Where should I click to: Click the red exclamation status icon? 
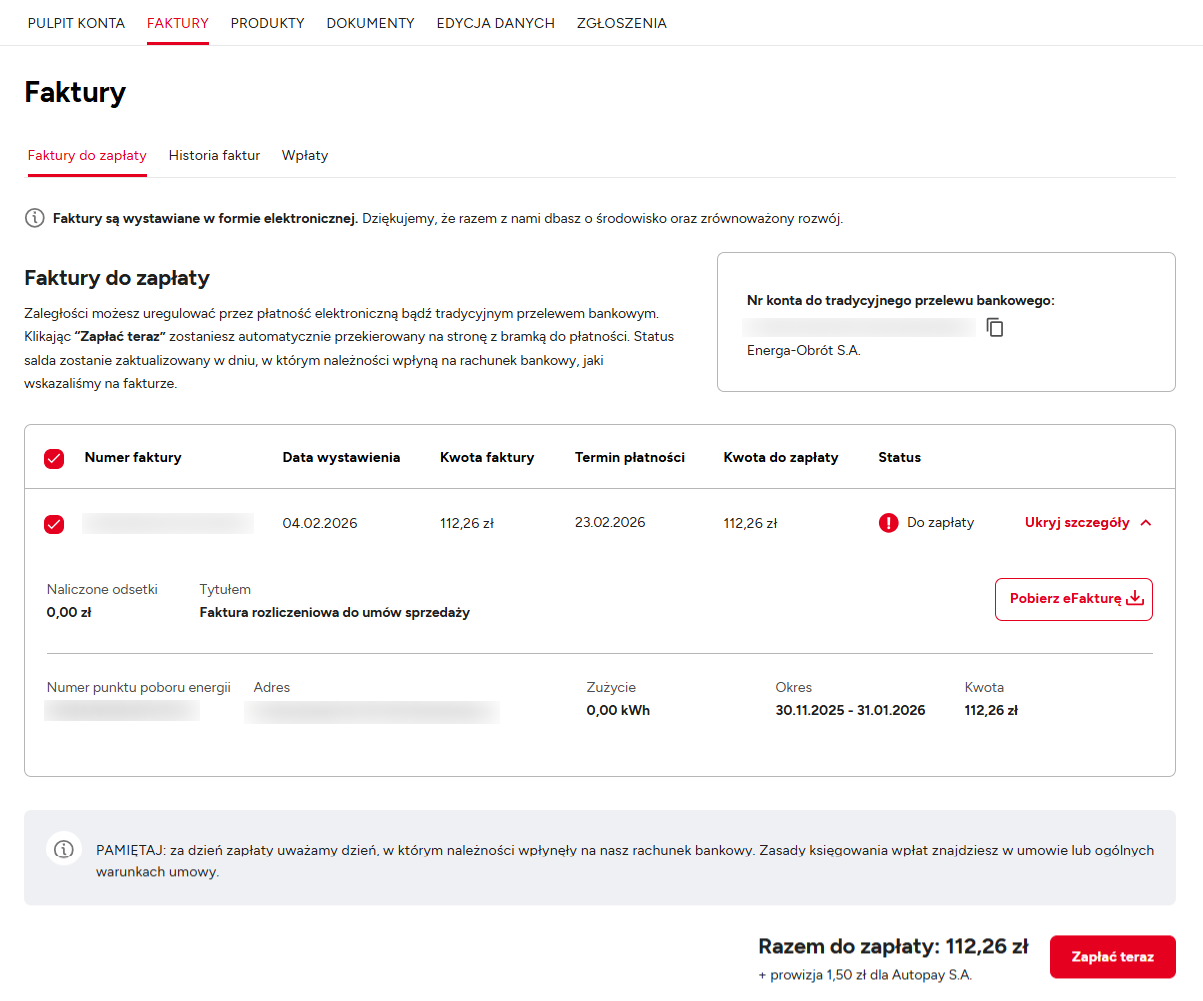click(888, 523)
